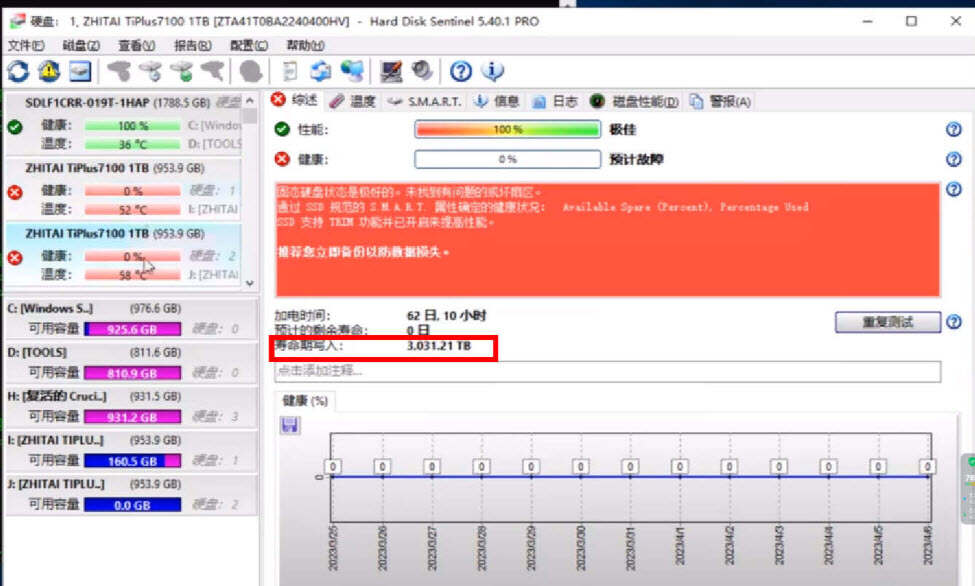Click the help (?) icon beside 性能 row
975x586 pixels.
953,129
